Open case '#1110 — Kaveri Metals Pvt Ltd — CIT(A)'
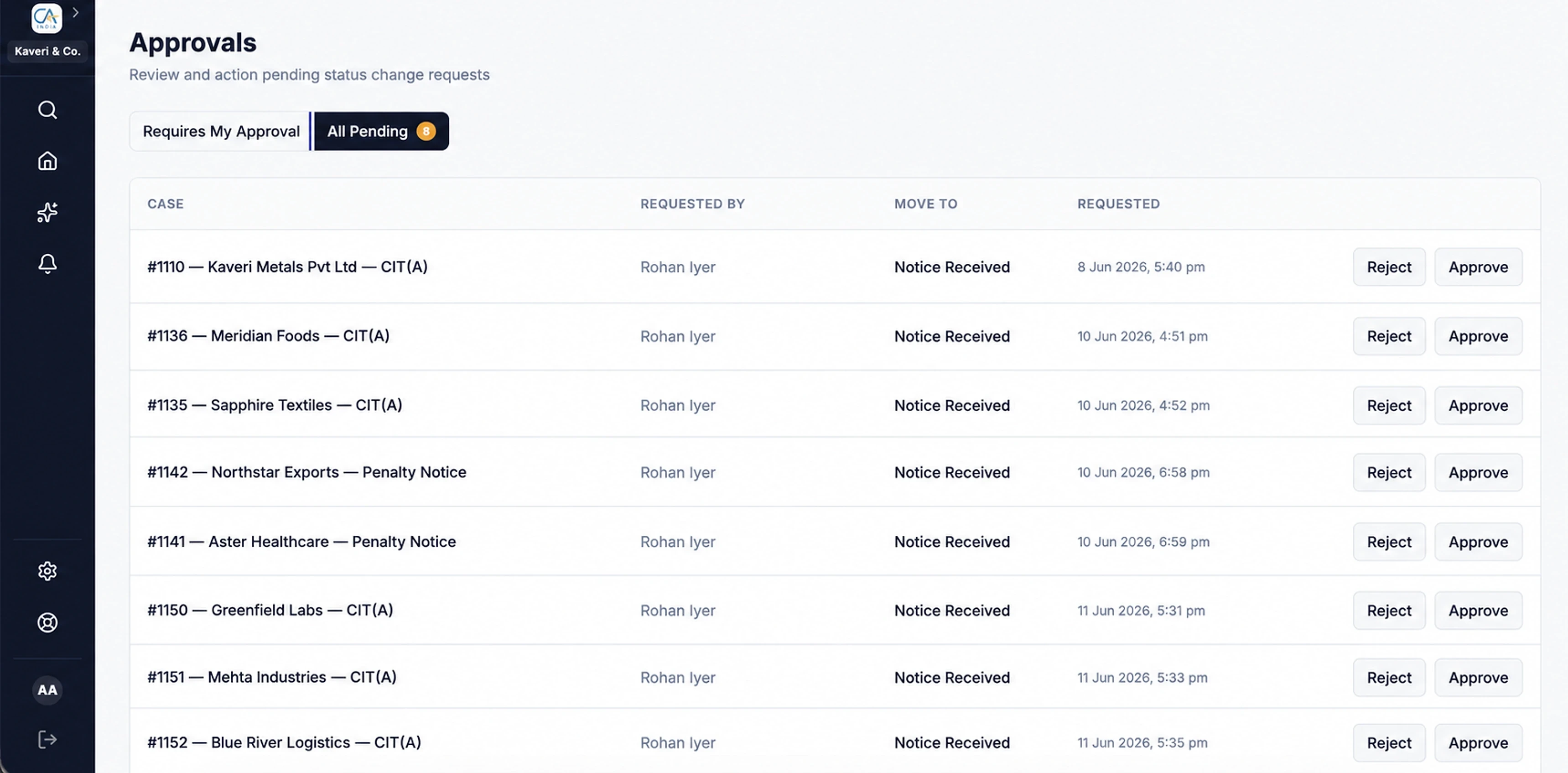The image size is (1568, 773). click(287, 267)
